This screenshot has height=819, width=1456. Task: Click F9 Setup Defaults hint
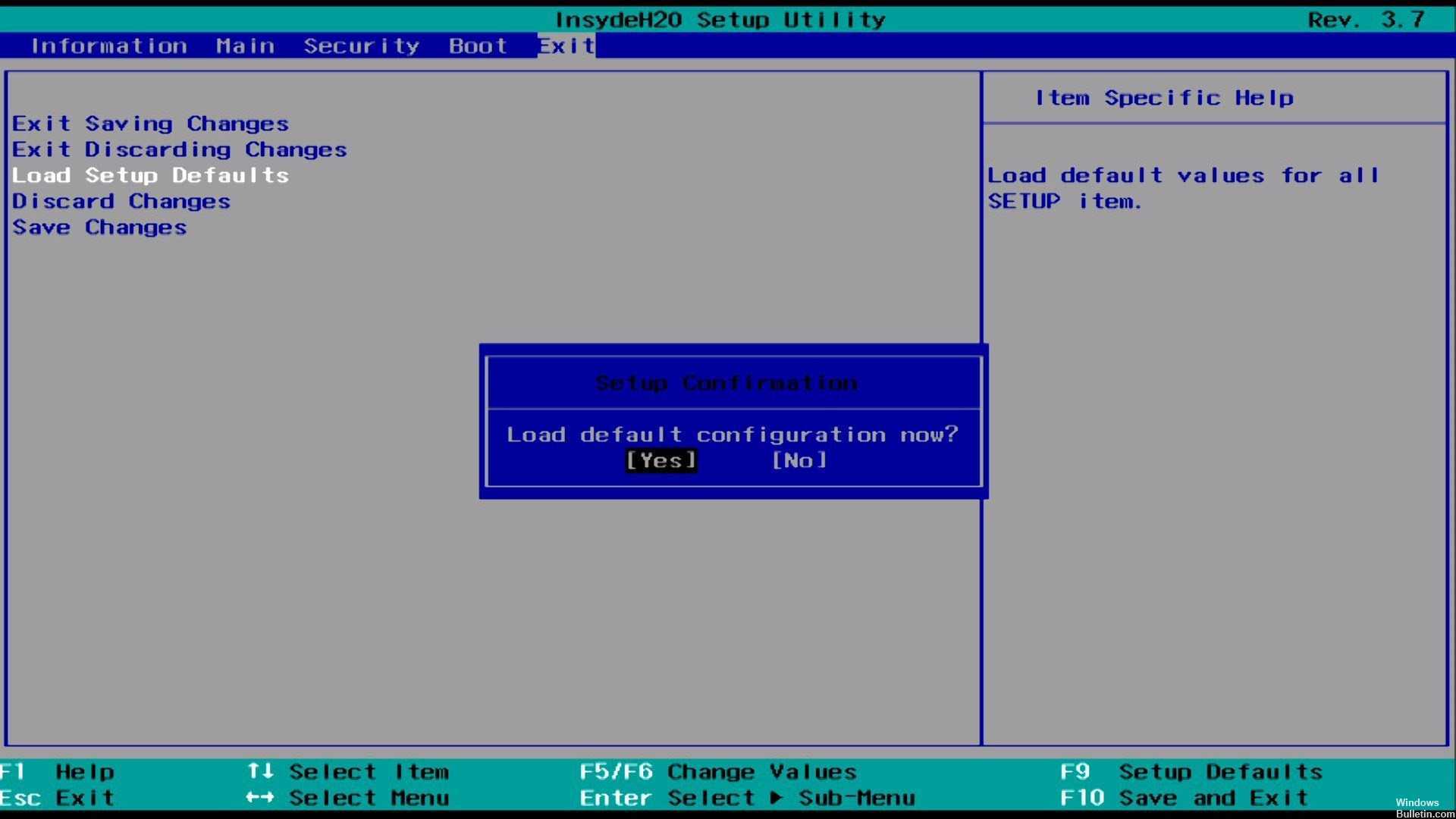(1191, 772)
